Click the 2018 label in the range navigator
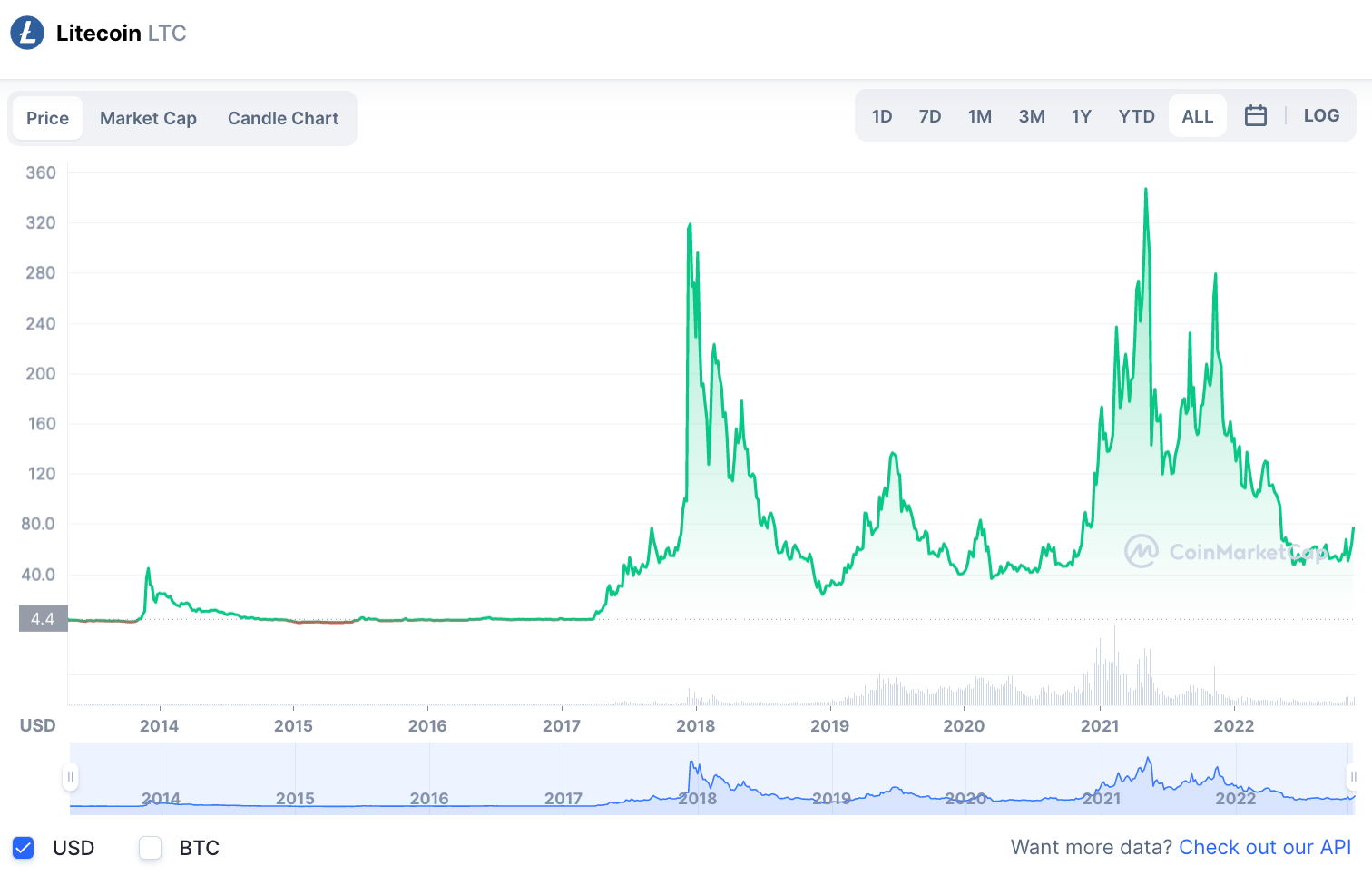Screen dimensions: 1372x876 pos(697,799)
